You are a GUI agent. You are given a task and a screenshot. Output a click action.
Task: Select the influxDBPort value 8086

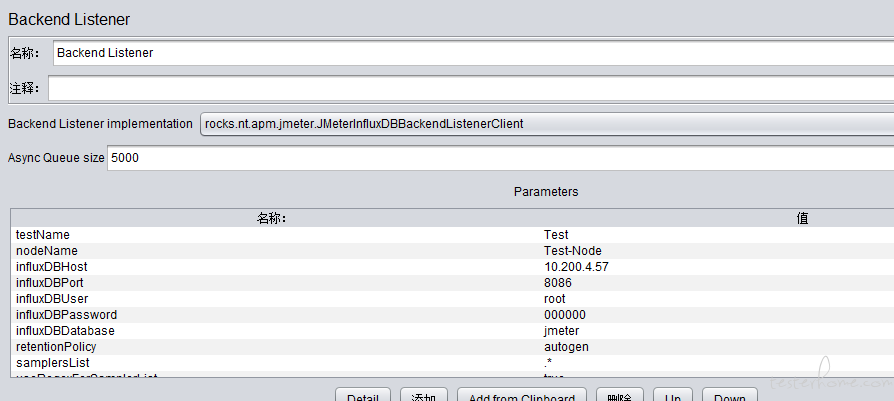click(557, 283)
